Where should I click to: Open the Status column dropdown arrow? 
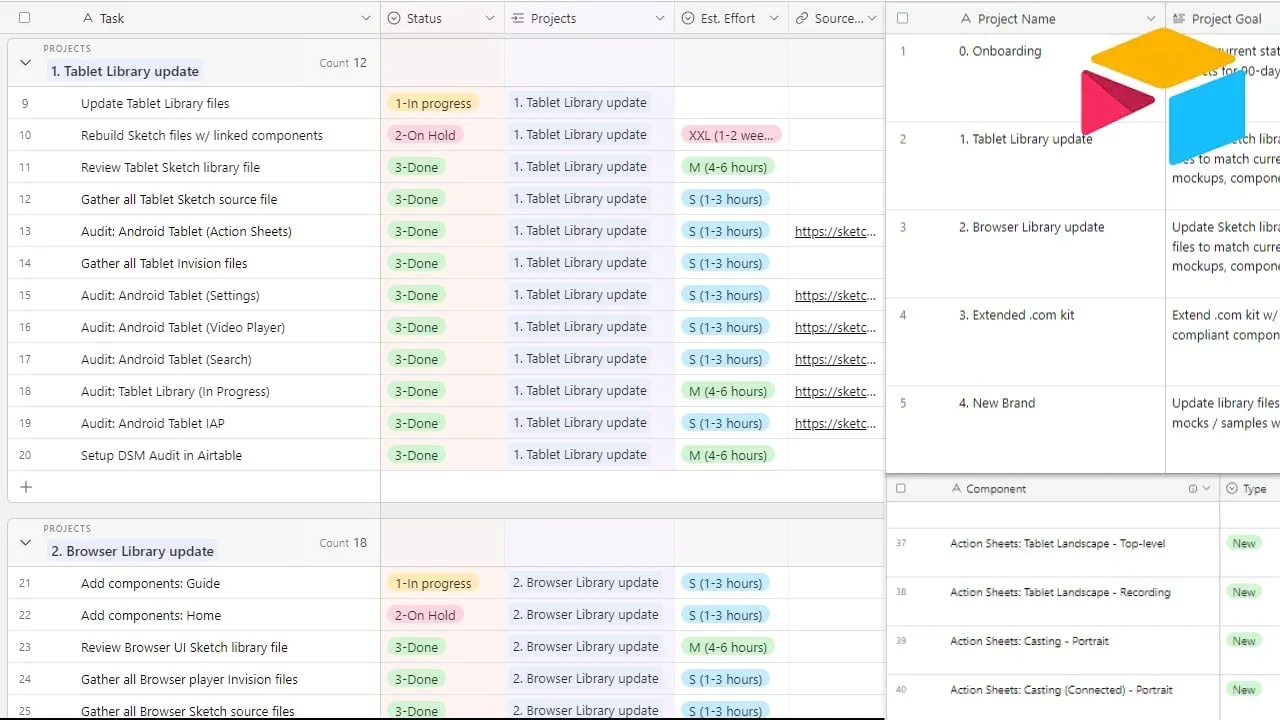click(489, 18)
